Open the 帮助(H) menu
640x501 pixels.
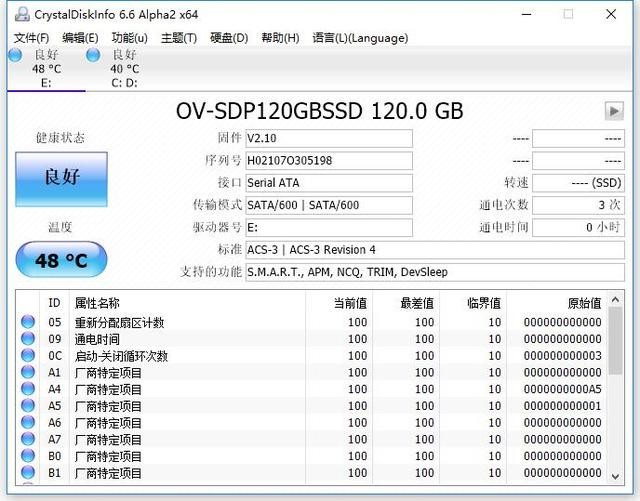[x=280, y=38]
